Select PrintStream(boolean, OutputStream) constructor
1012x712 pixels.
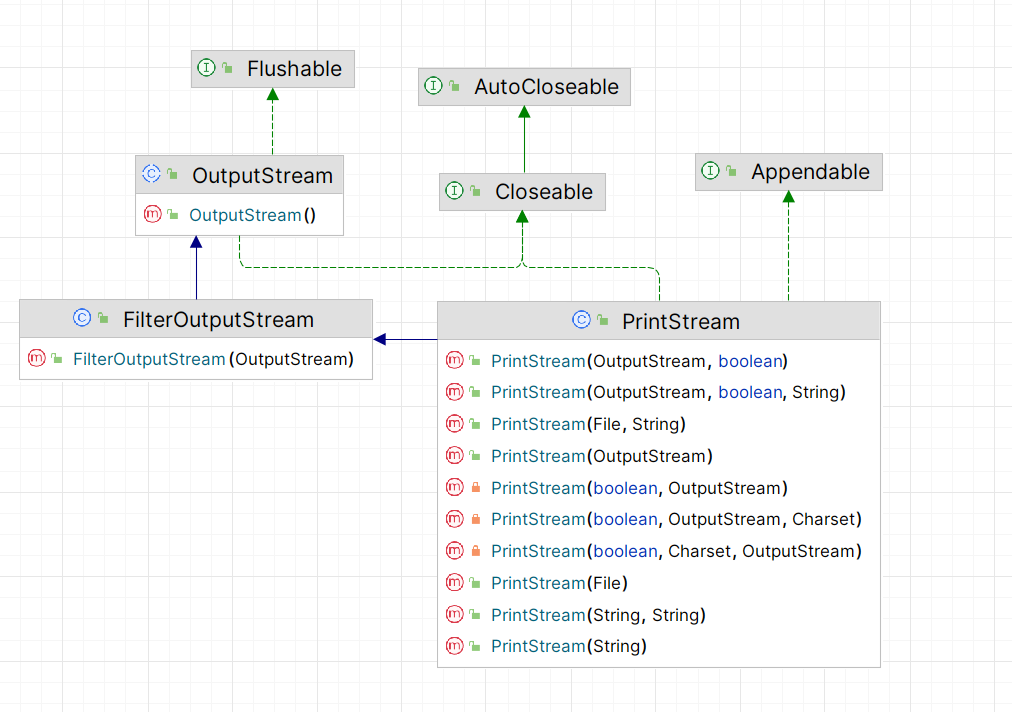point(659,488)
